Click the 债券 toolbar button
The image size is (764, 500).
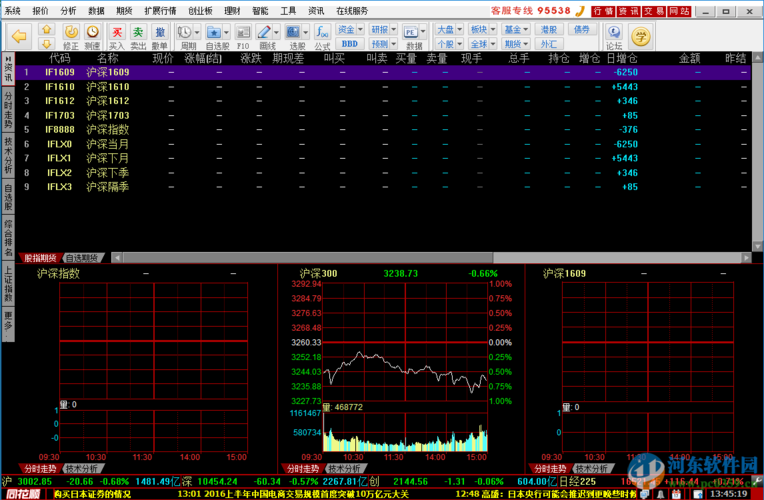(582, 30)
